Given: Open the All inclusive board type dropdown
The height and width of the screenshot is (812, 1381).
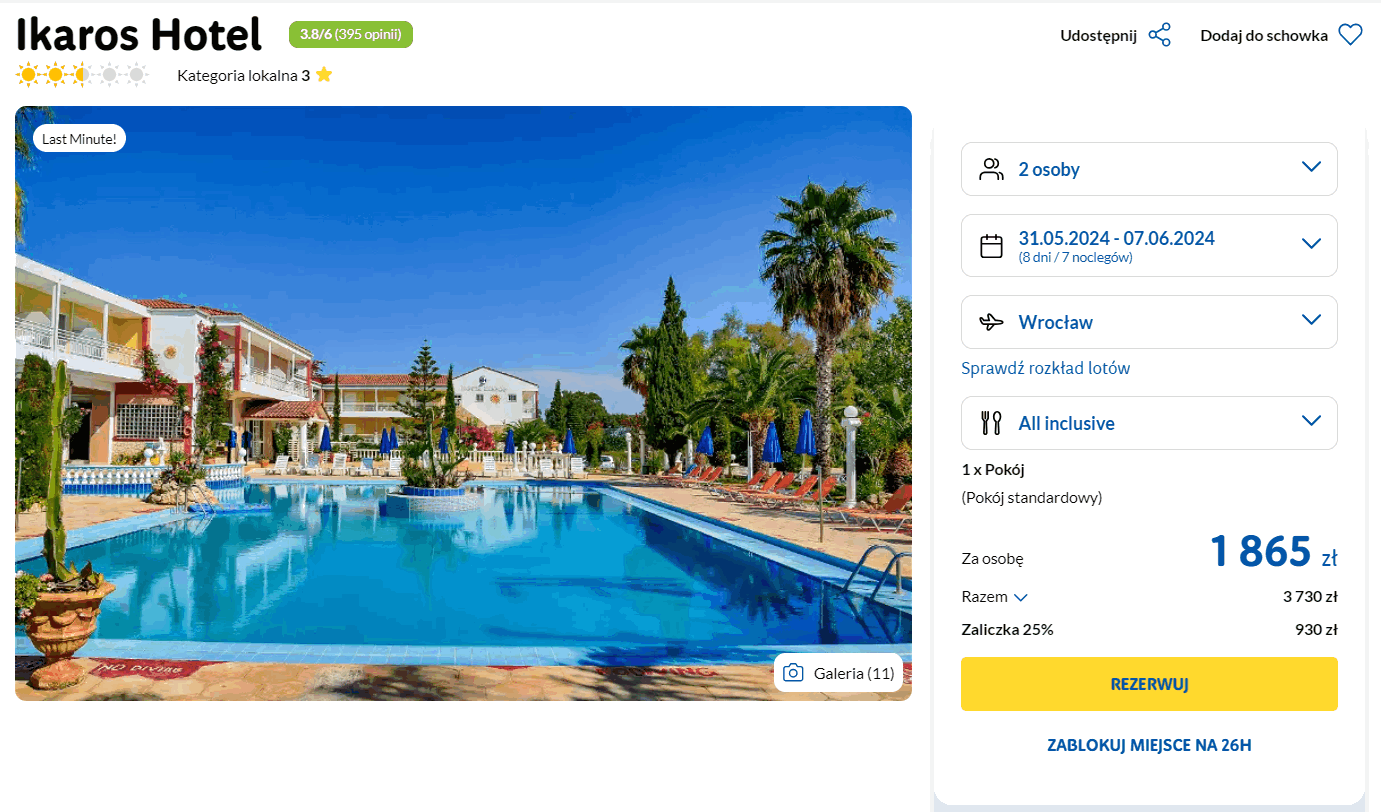Looking at the screenshot, I should [1149, 423].
